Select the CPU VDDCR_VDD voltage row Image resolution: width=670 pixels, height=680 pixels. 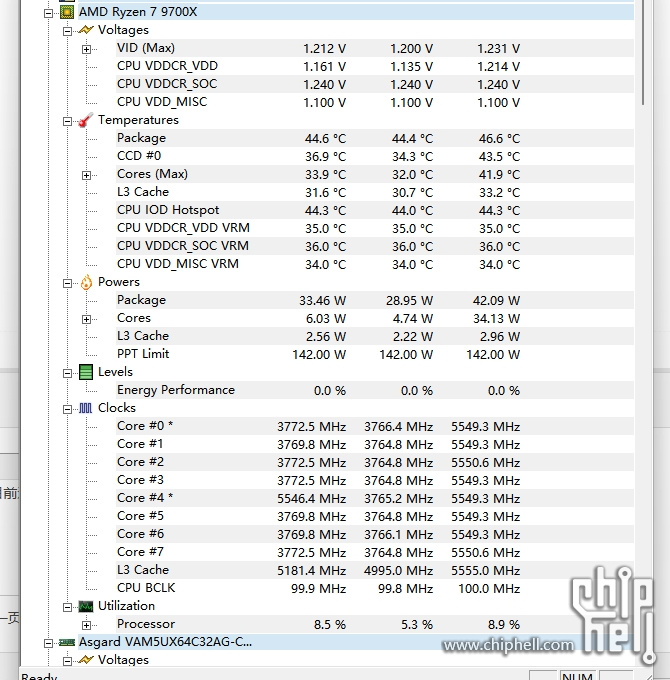(x=375, y=66)
